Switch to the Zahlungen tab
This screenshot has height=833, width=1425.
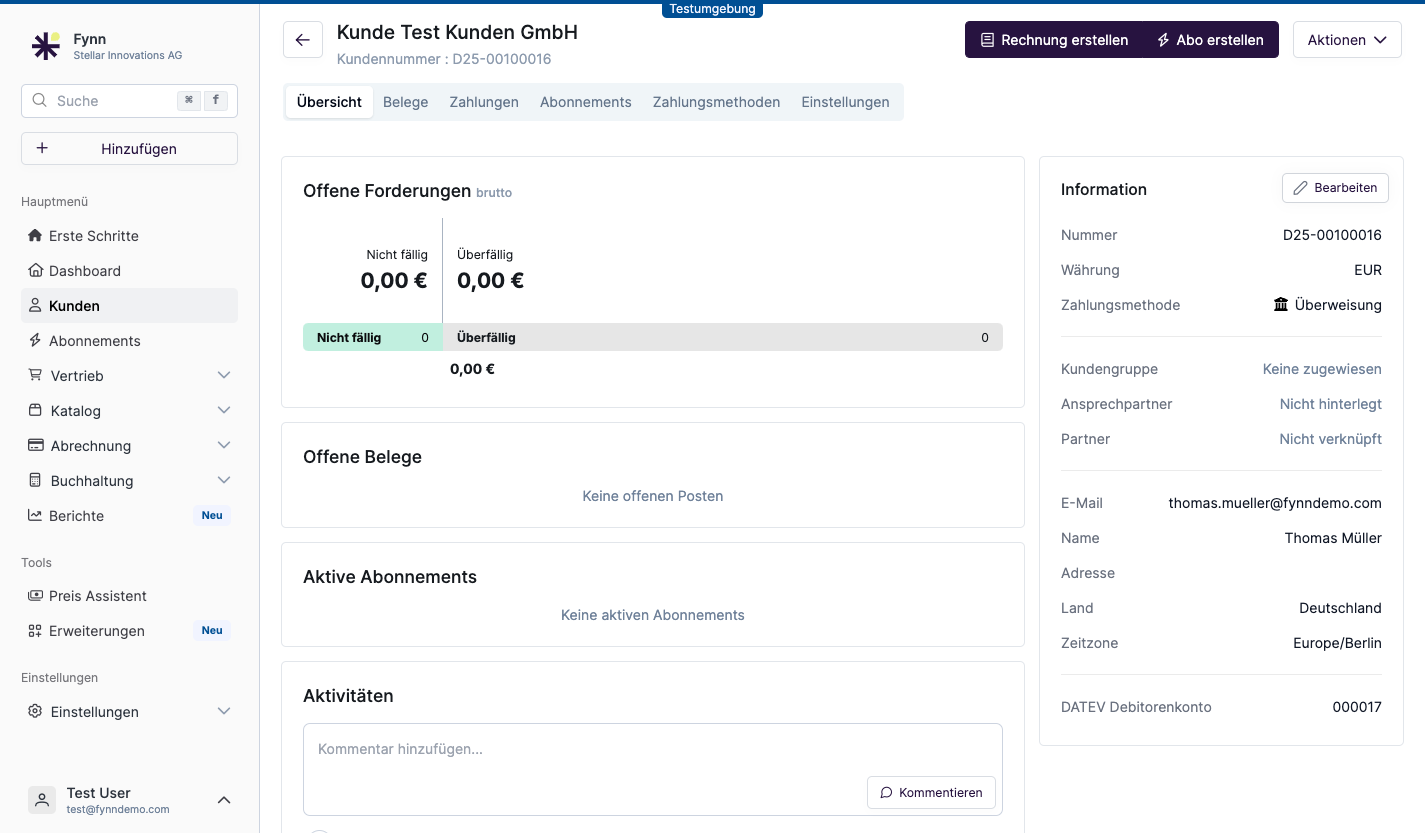coord(484,102)
